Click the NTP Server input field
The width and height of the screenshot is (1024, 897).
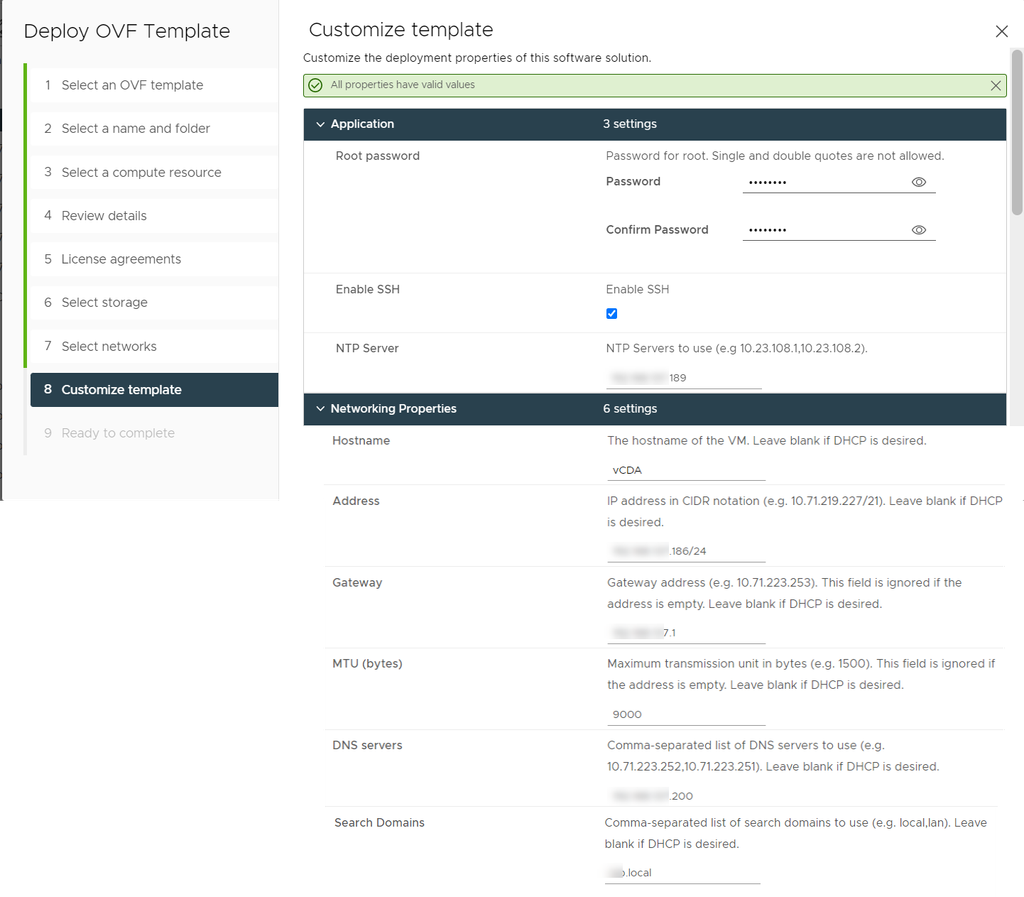[x=683, y=378]
